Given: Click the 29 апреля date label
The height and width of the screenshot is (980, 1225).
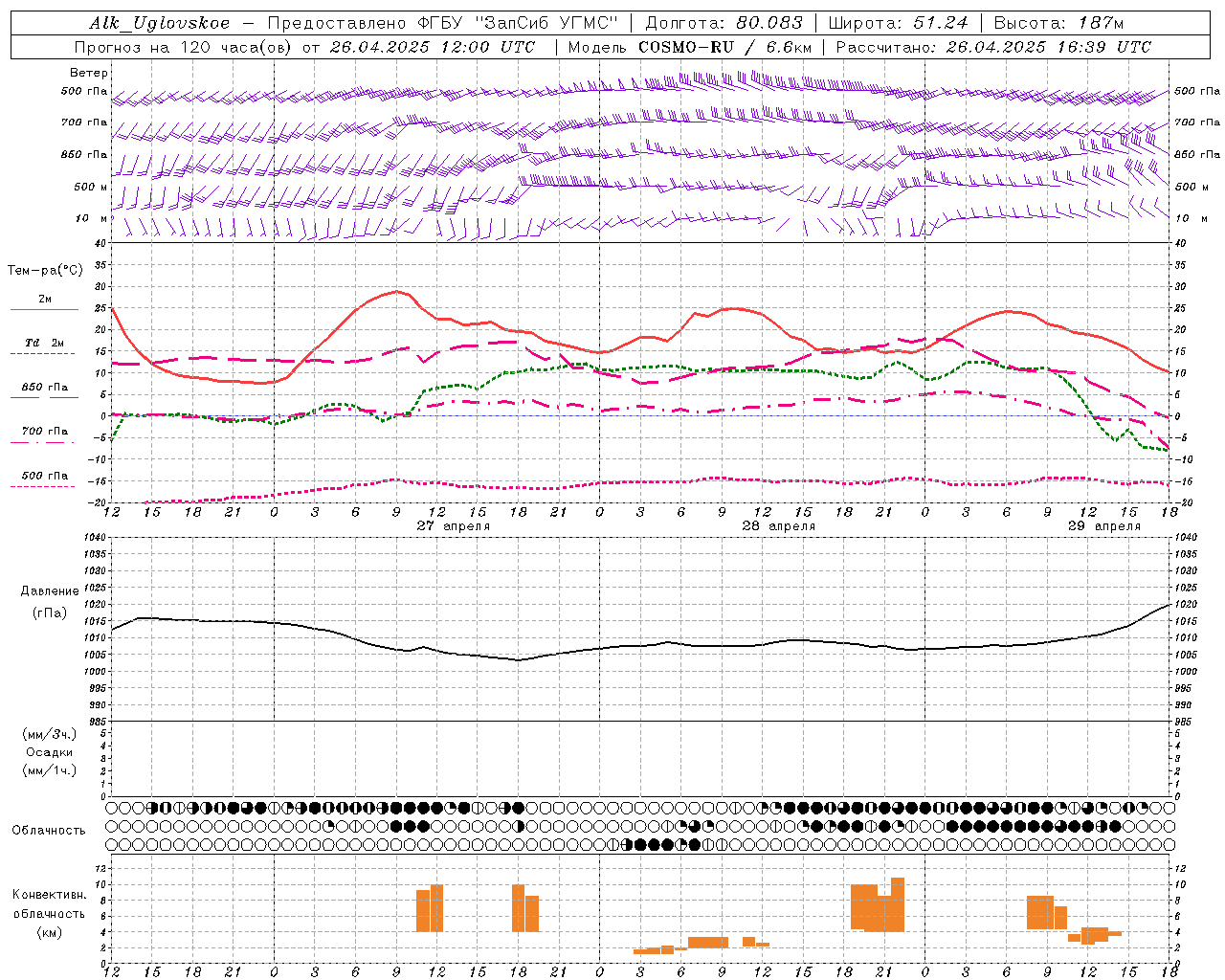Looking at the screenshot, I should pos(1104,526).
